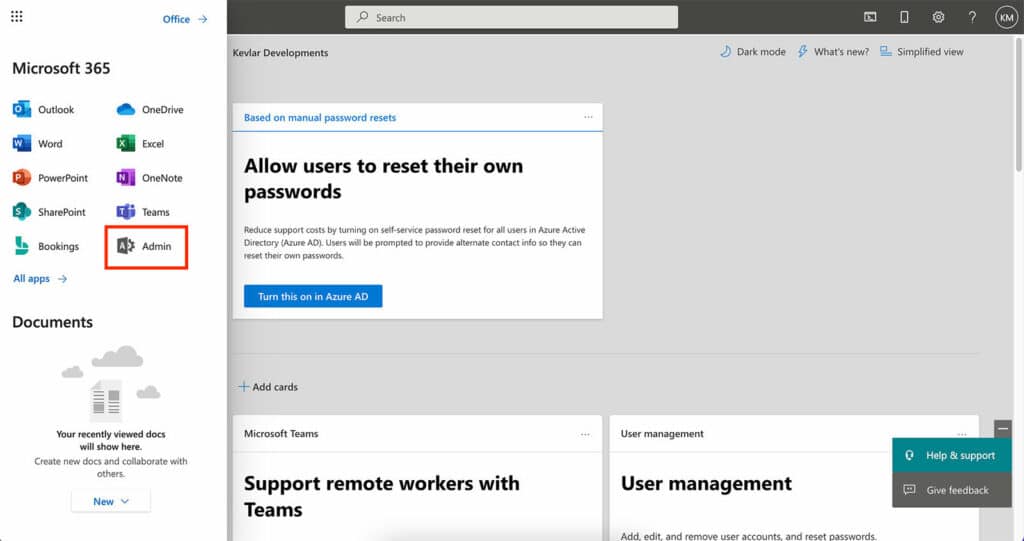The width and height of the screenshot is (1024, 541).
Task: Open the Admin center app
Action: coord(146,246)
